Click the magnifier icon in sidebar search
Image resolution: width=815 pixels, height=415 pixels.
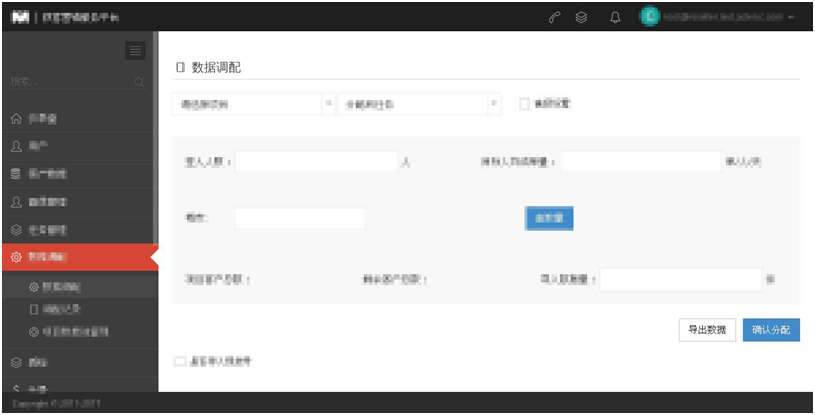(139, 82)
